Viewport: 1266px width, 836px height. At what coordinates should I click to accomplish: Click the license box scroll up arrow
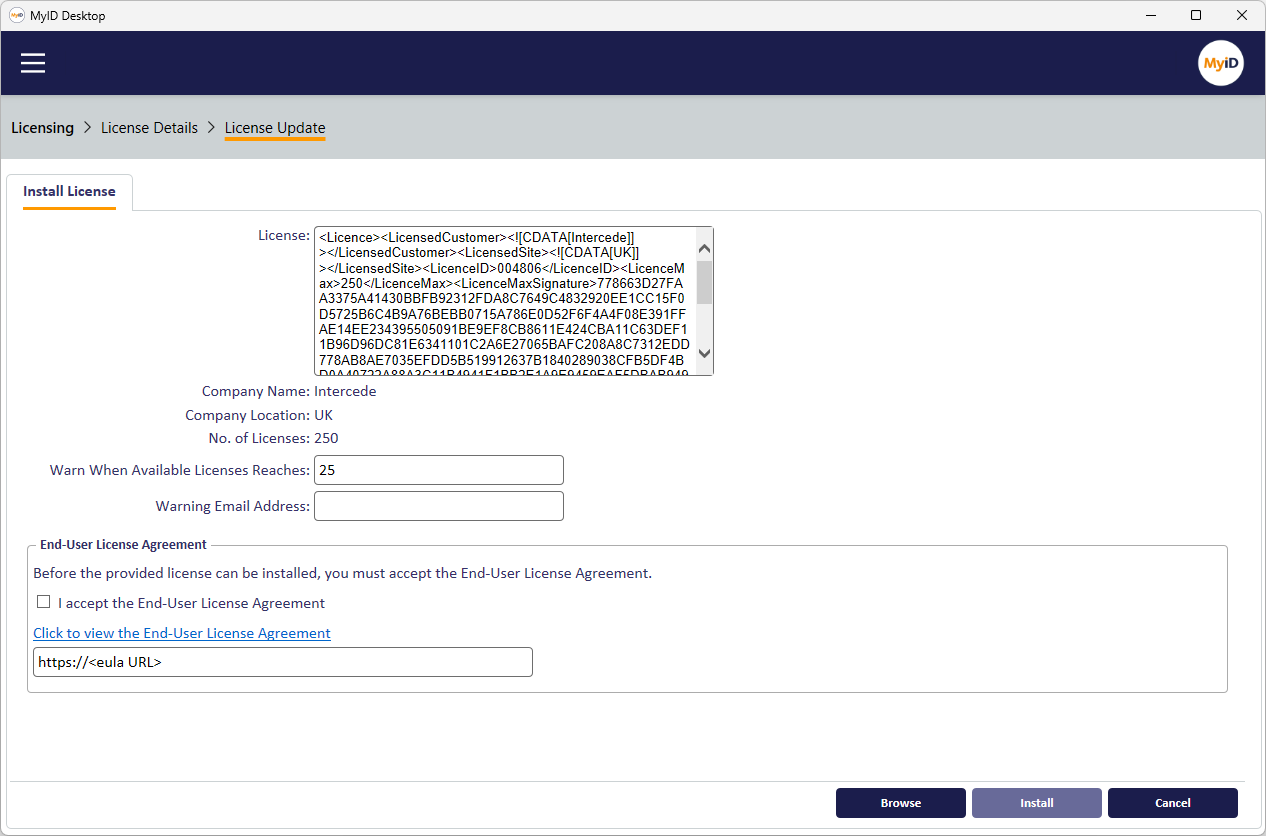click(x=704, y=248)
